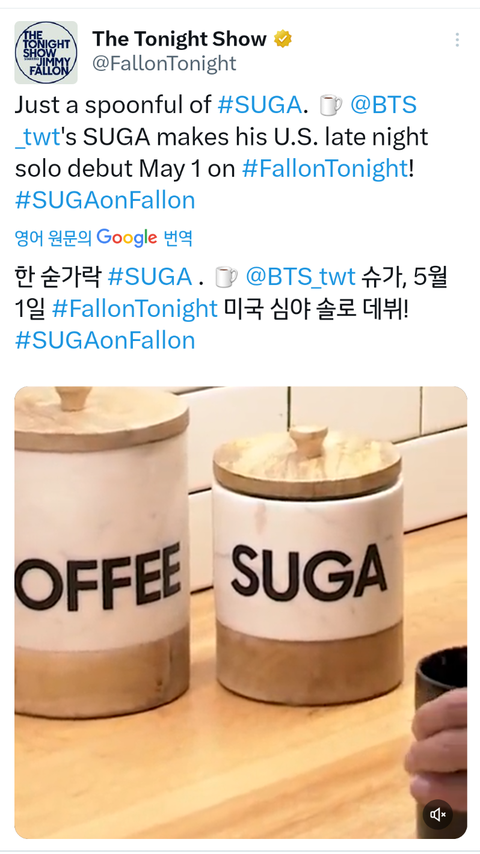Follow the #FallonTonight hashtag in English text
This screenshot has height=854, width=480.
(x=324, y=169)
